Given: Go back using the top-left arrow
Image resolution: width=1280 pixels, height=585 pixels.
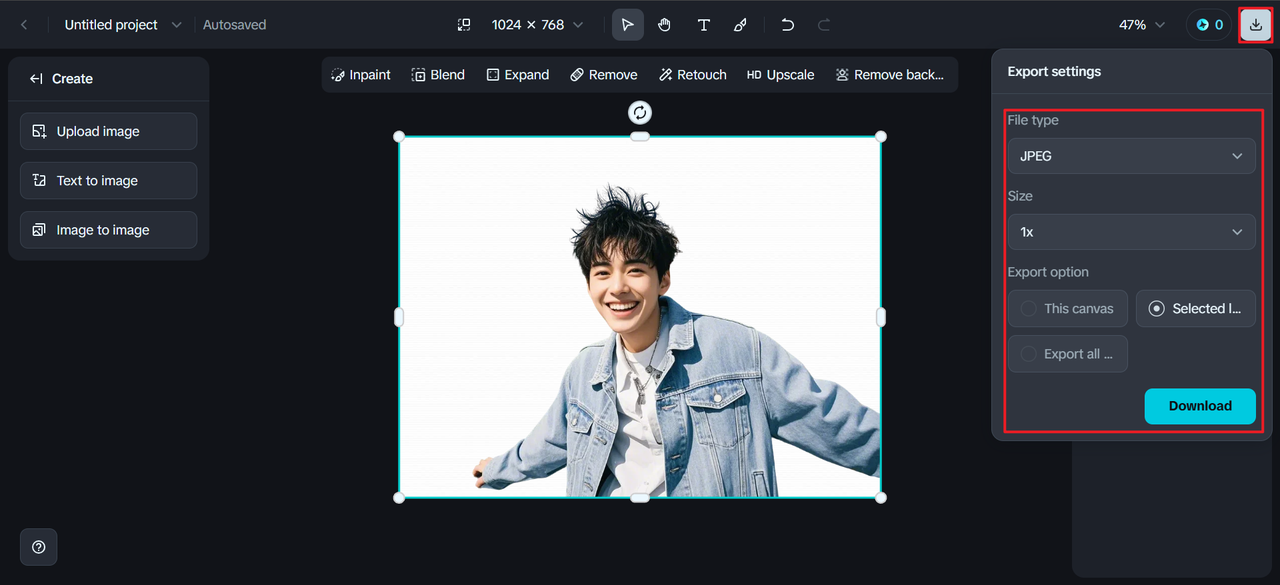Looking at the screenshot, I should (24, 25).
